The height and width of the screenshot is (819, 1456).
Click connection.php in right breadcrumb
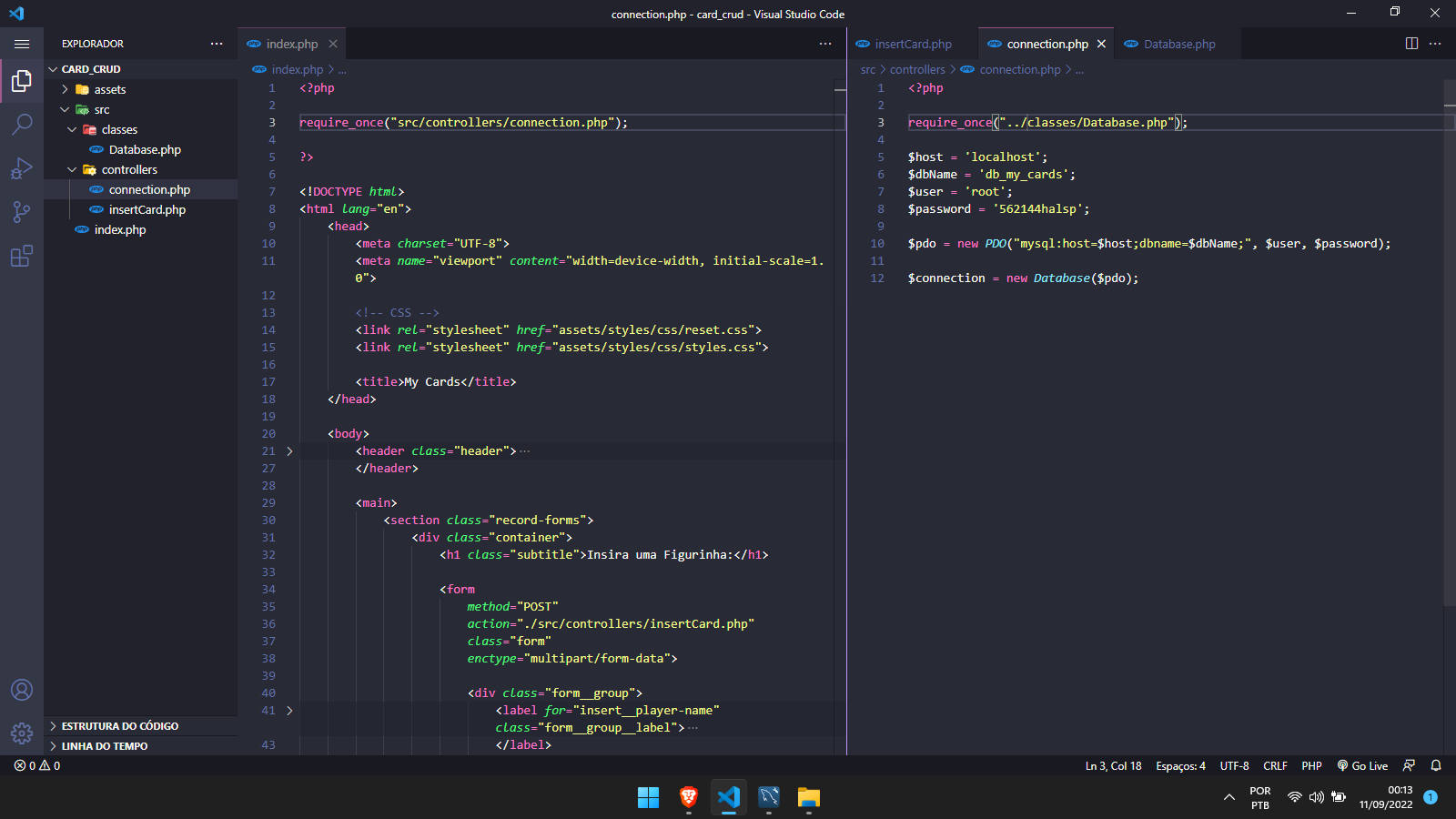[x=1020, y=69]
